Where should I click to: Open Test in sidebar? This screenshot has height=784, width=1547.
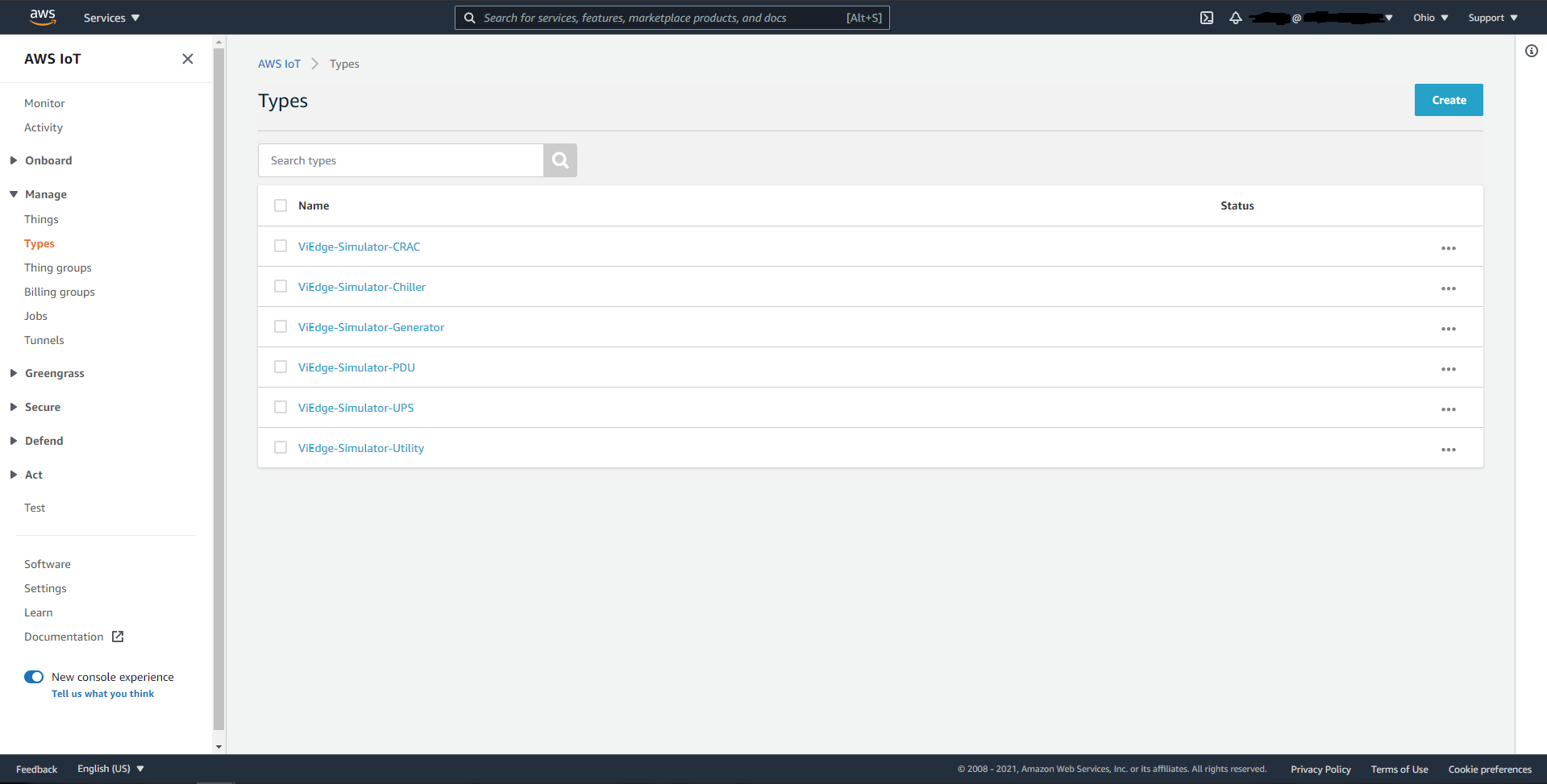pos(35,508)
